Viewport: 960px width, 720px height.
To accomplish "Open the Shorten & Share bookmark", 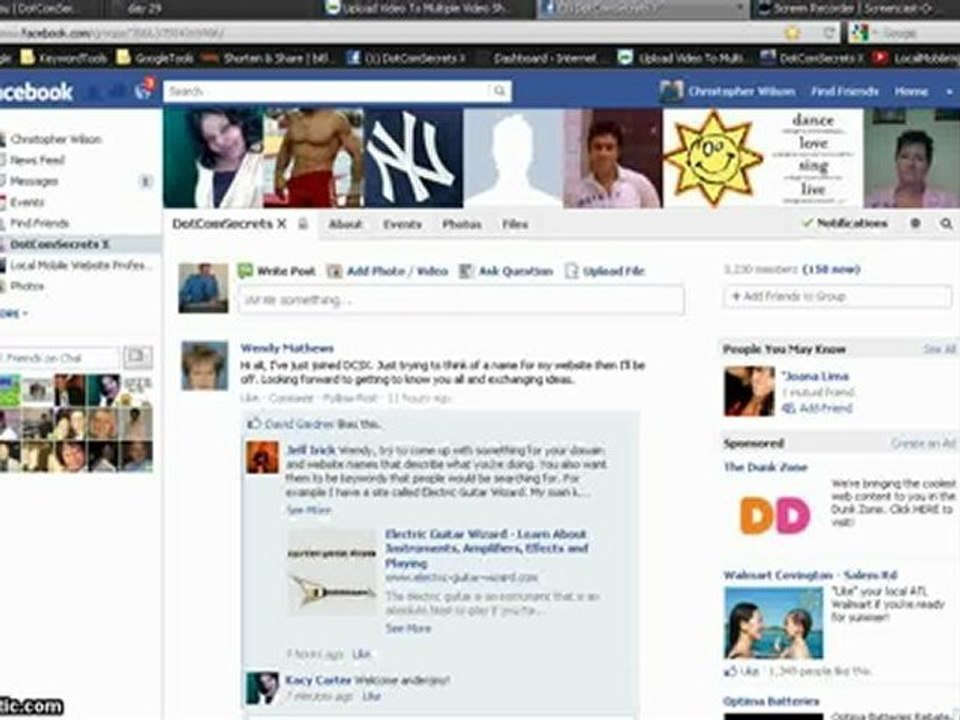I will click(x=269, y=58).
